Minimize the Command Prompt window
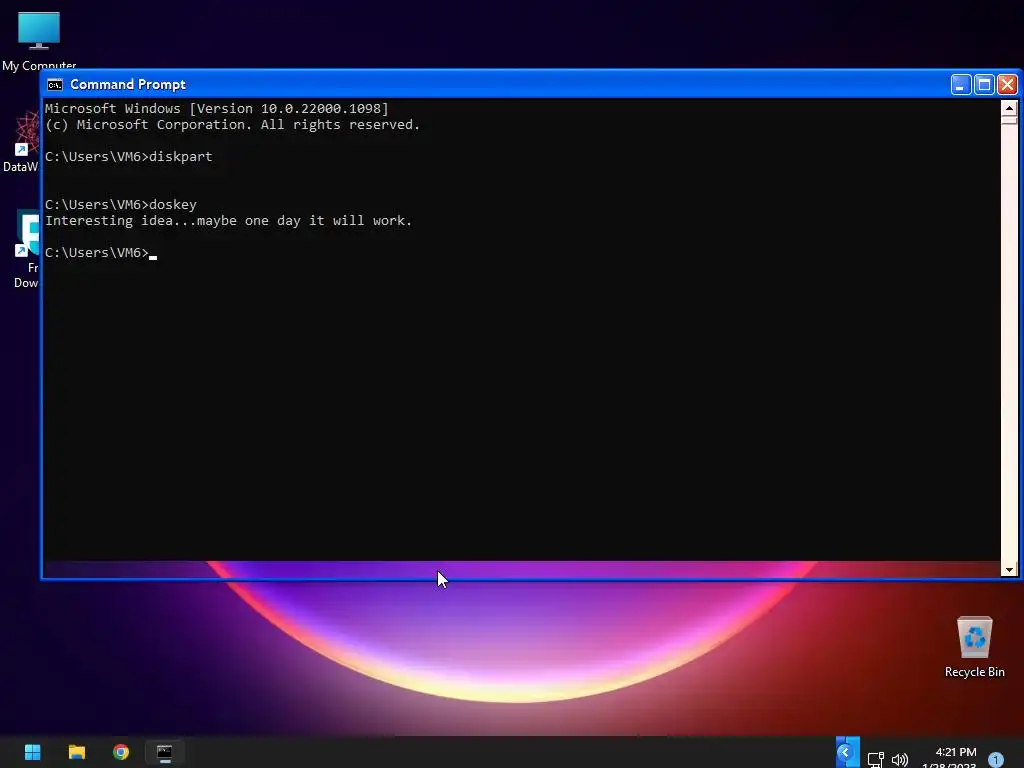The width and height of the screenshot is (1024, 768). (961, 85)
